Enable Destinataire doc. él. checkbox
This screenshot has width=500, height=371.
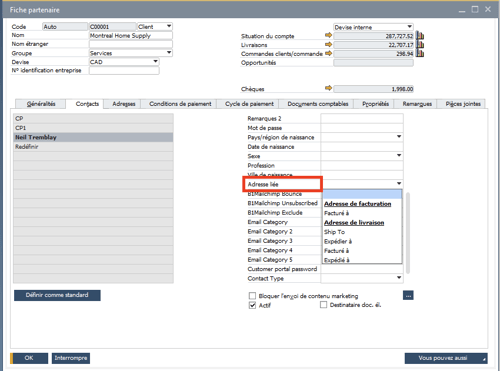[x=323, y=305]
